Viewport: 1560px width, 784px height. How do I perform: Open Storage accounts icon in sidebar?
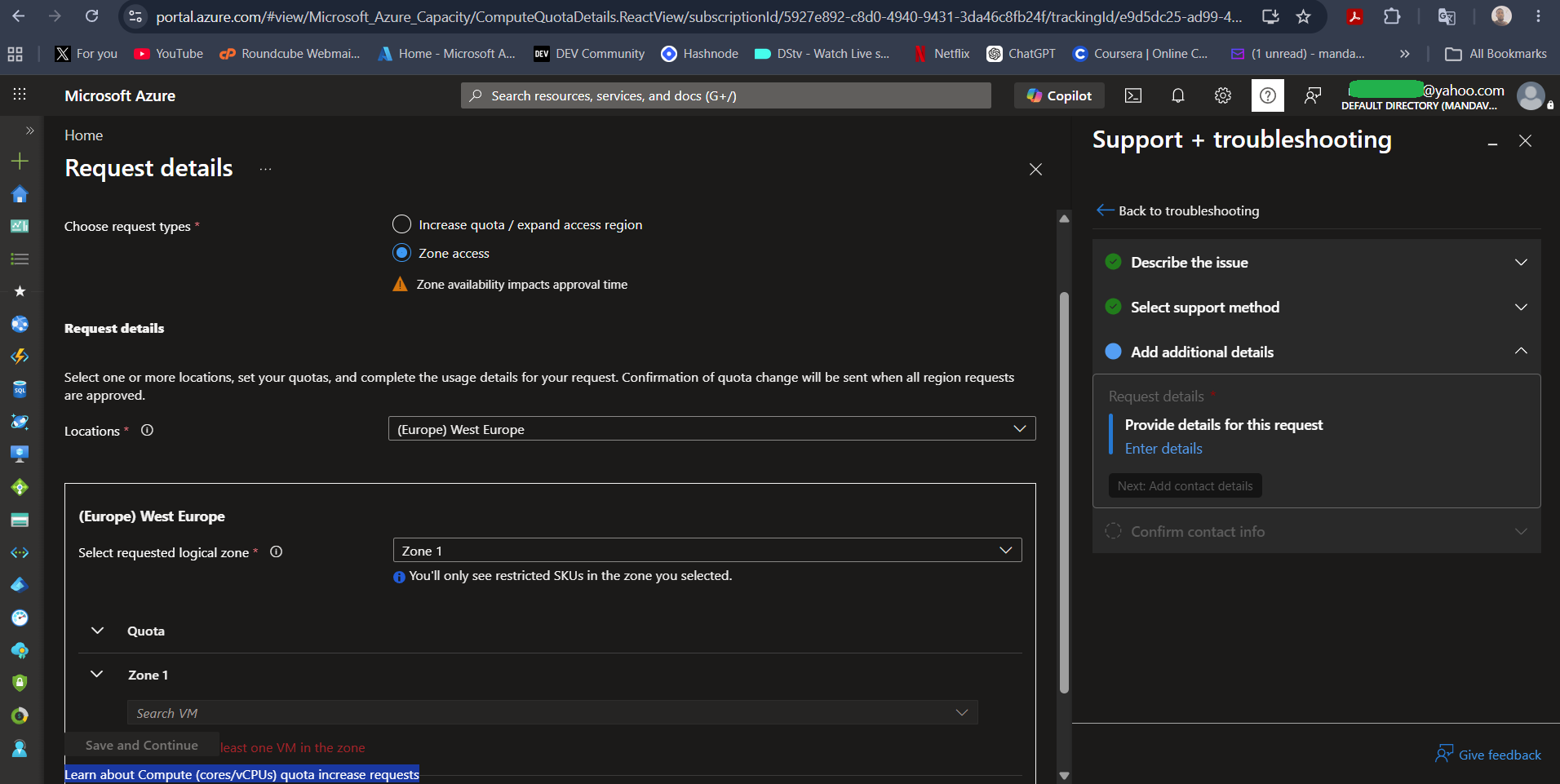click(x=20, y=520)
